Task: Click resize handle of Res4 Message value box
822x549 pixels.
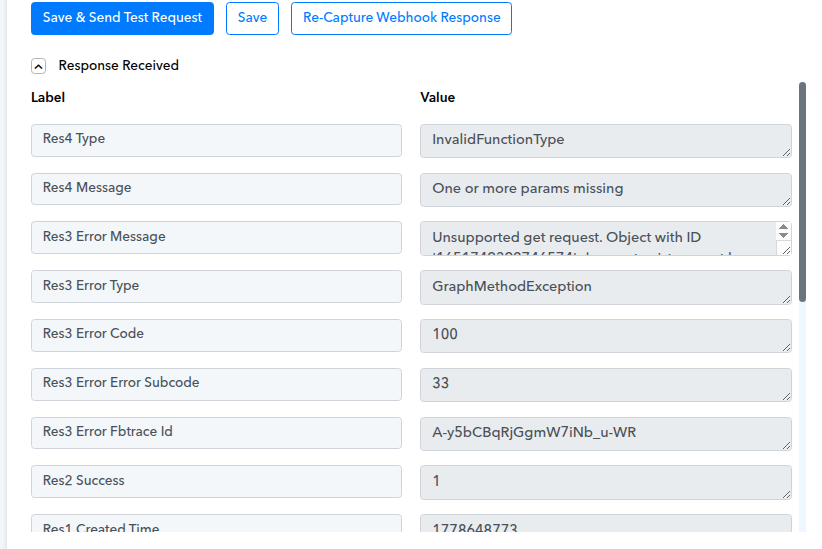Action: 786,201
